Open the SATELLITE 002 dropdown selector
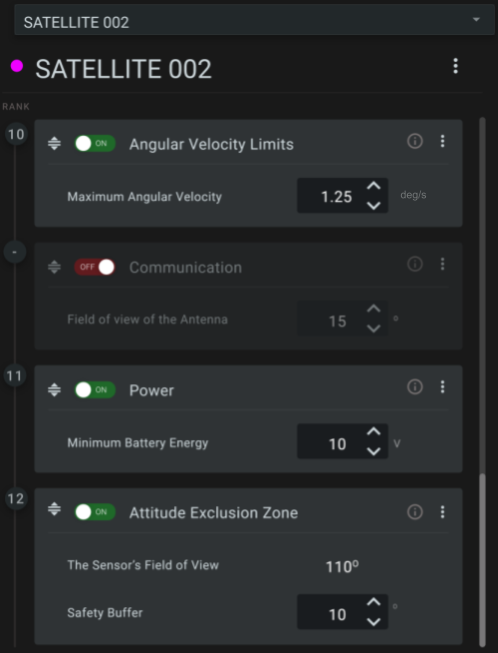 click(x=254, y=20)
